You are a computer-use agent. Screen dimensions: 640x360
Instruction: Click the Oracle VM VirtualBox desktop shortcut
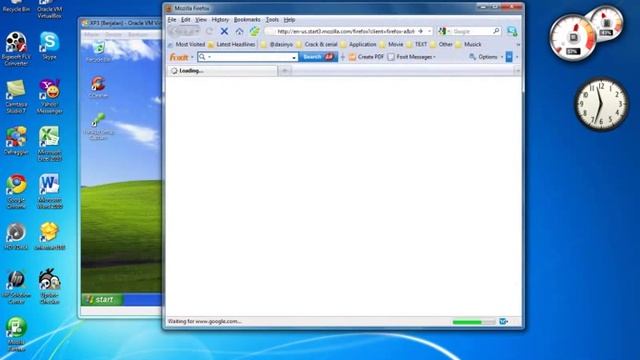(x=49, y=9)
